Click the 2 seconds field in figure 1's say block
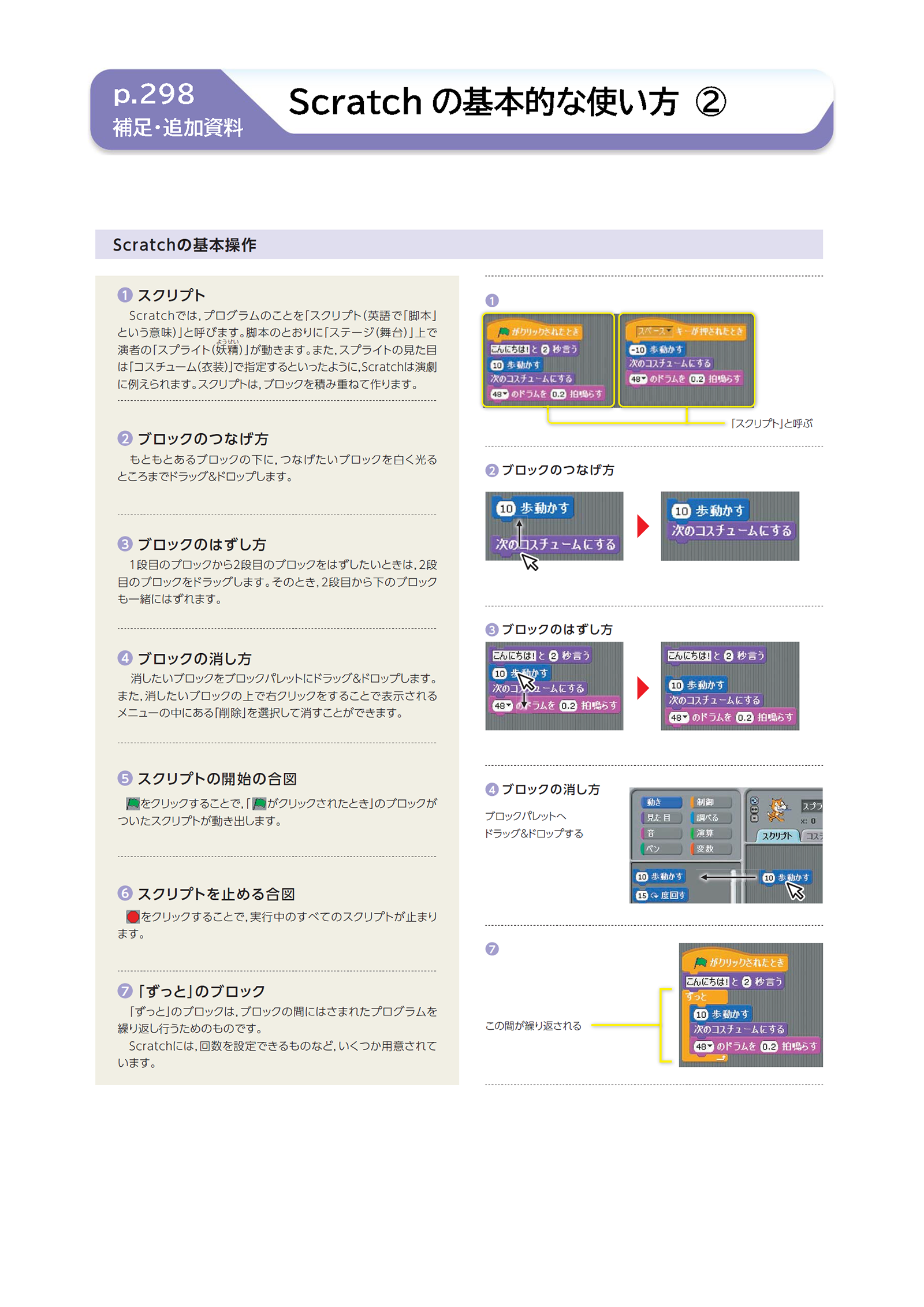This screenshot has width=924, height=1307. coord(545,349)
